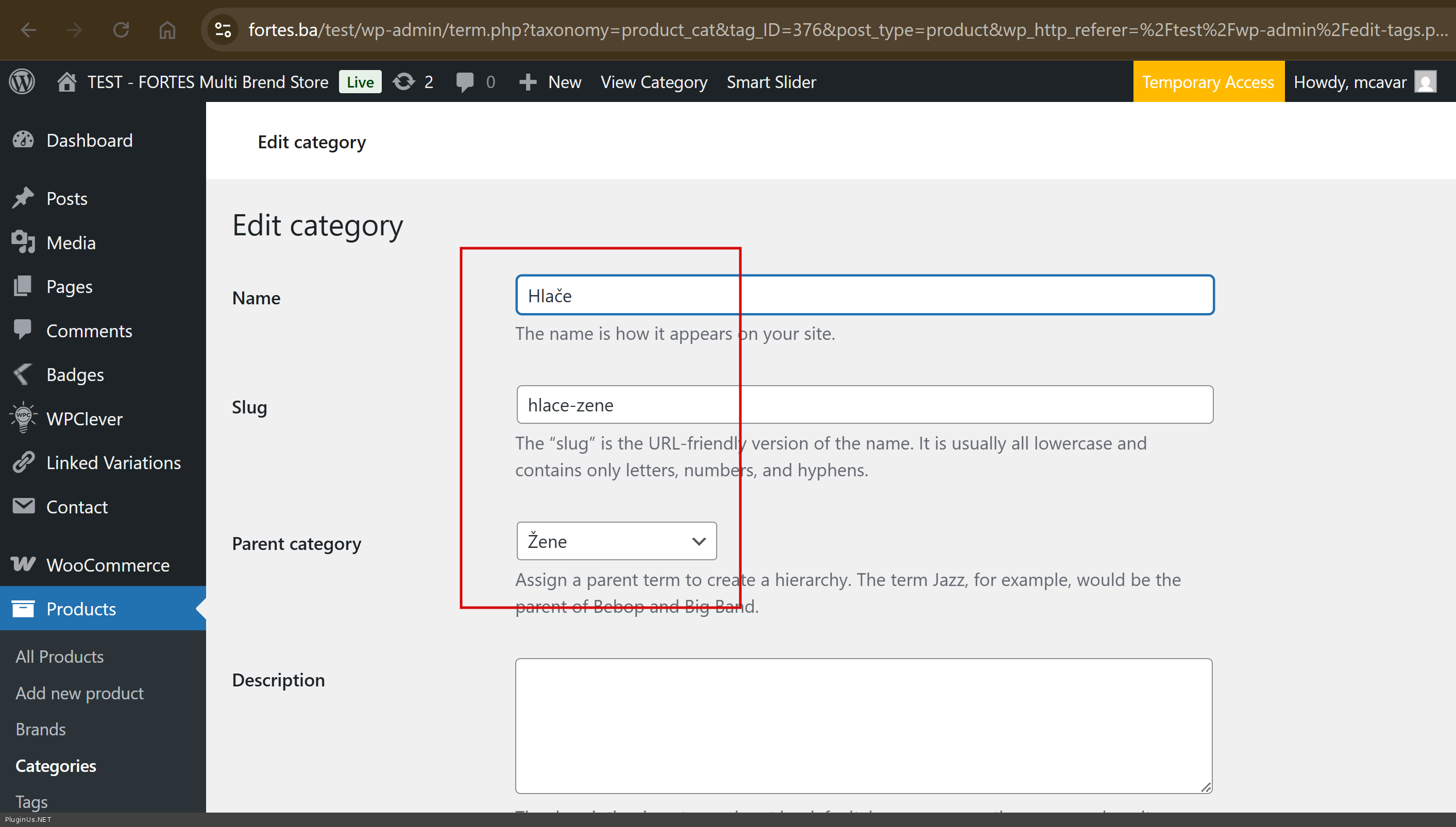The width and height of the screenshot is (1456, 827).
Task: Click the Brands submenu link
Action: [x=40, y=729]
